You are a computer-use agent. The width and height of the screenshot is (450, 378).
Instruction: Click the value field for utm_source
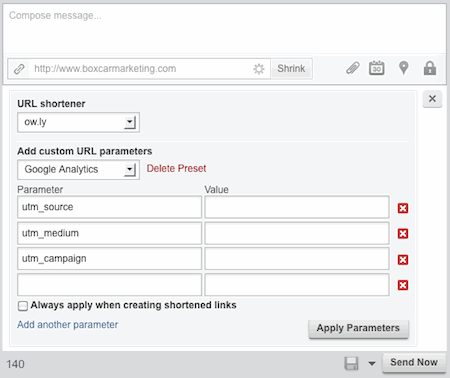297,207
